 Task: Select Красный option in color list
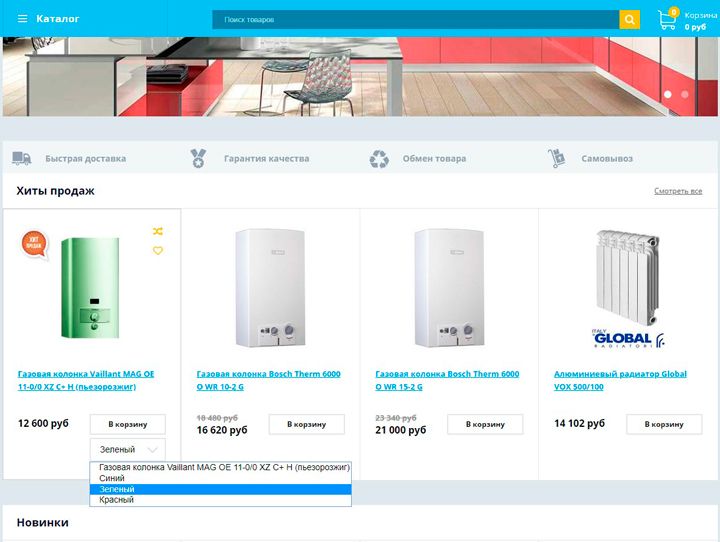[x=117, y=500]
